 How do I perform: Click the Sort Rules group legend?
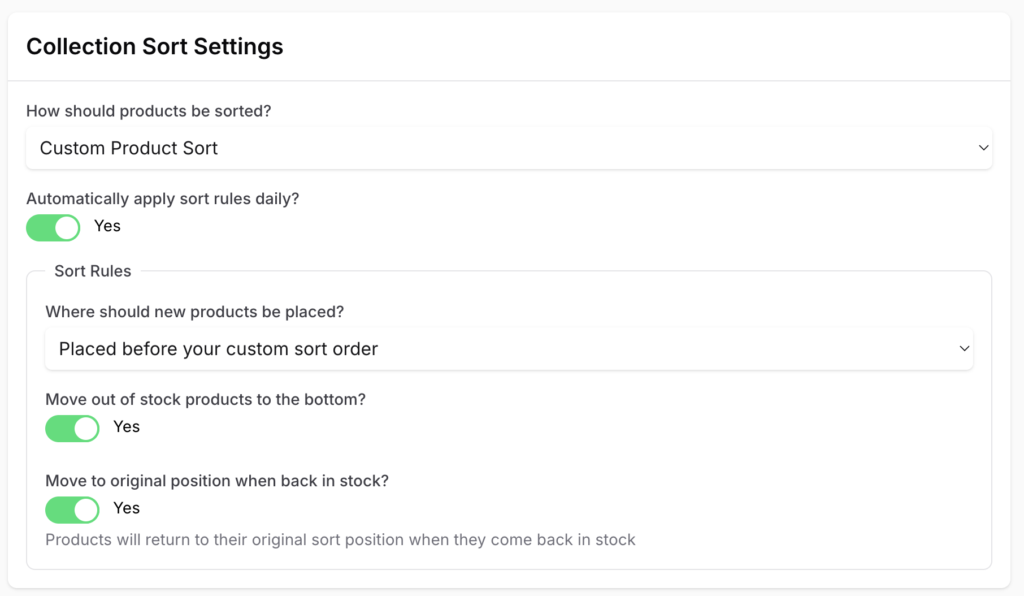[92, 271]
